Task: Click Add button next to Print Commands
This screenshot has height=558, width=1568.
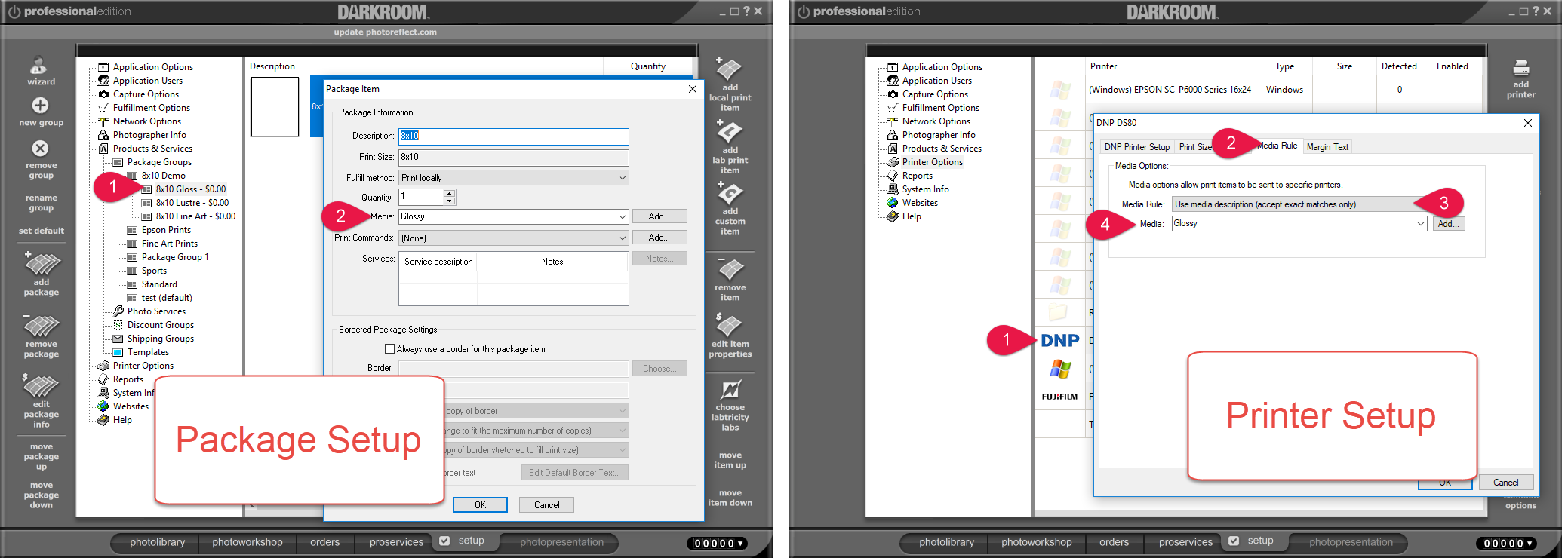Action: tap(659, 238)
